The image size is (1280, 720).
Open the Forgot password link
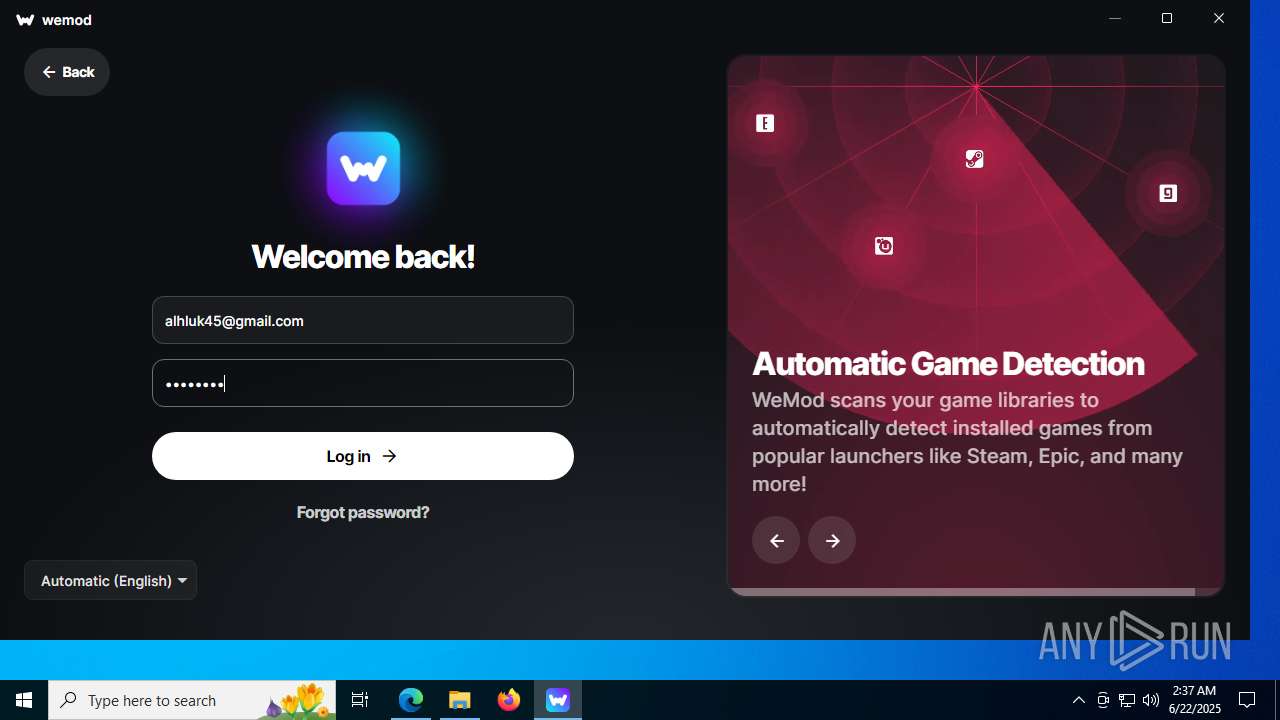point(363,512)
